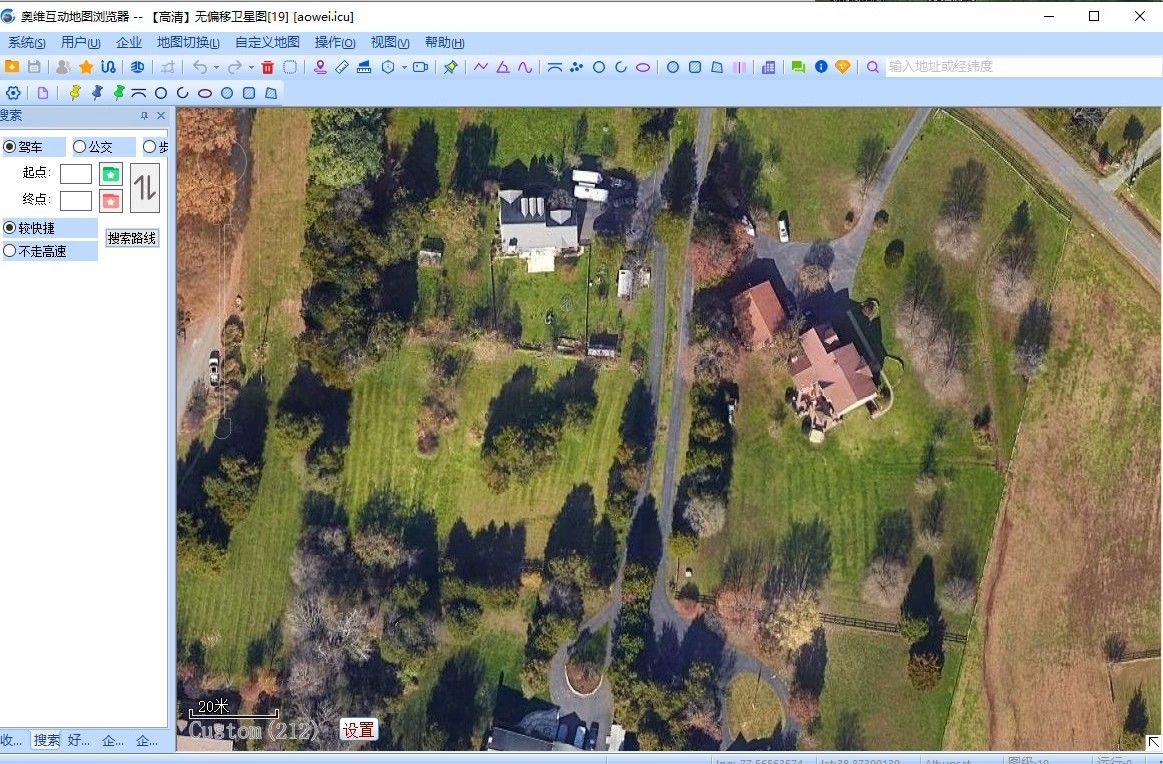Screen dimensions: 1163x764
Task: Click the green chat message icon
Action: [798, 67]
